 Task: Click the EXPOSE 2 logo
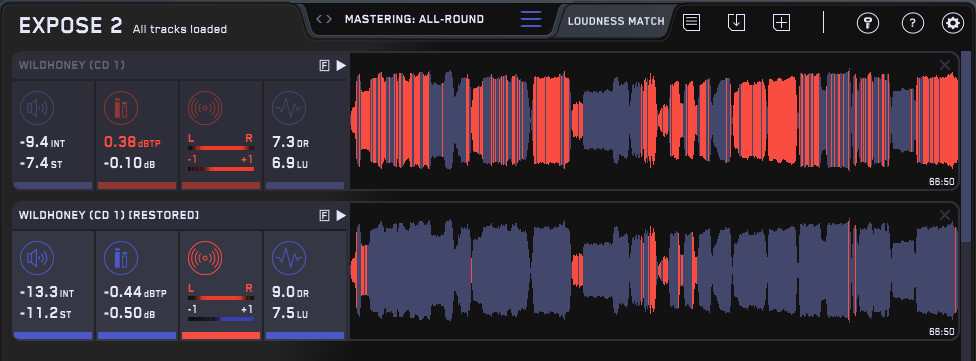point(70,26)
